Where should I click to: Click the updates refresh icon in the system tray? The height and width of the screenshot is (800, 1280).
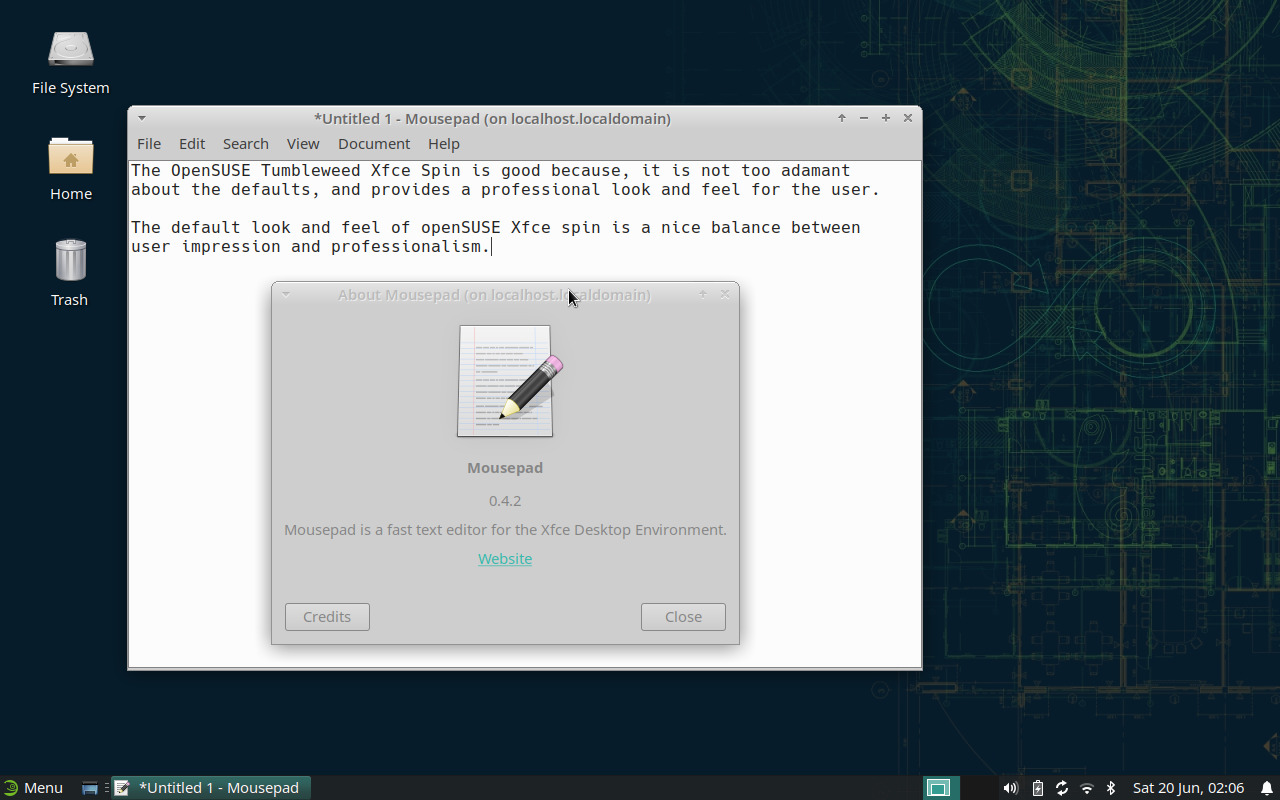click(x=1061, y=788)
